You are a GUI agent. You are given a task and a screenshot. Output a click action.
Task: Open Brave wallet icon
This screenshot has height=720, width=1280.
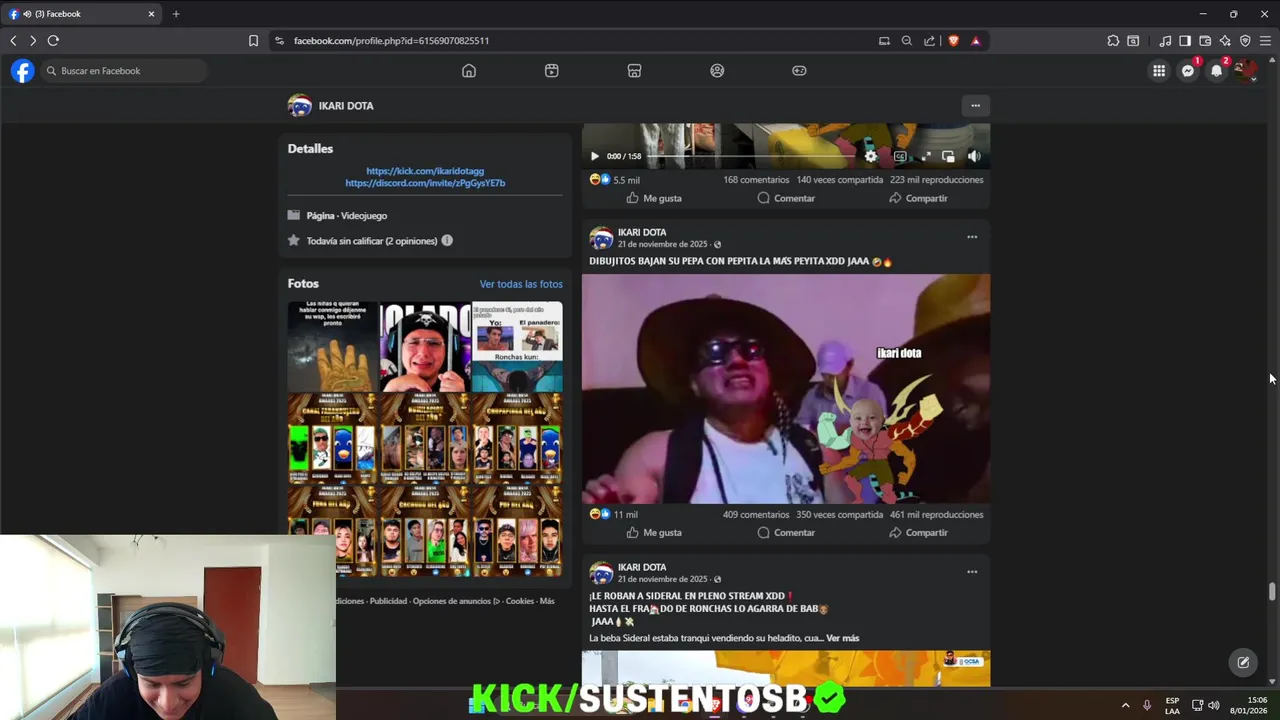[x=1205, y=41]
